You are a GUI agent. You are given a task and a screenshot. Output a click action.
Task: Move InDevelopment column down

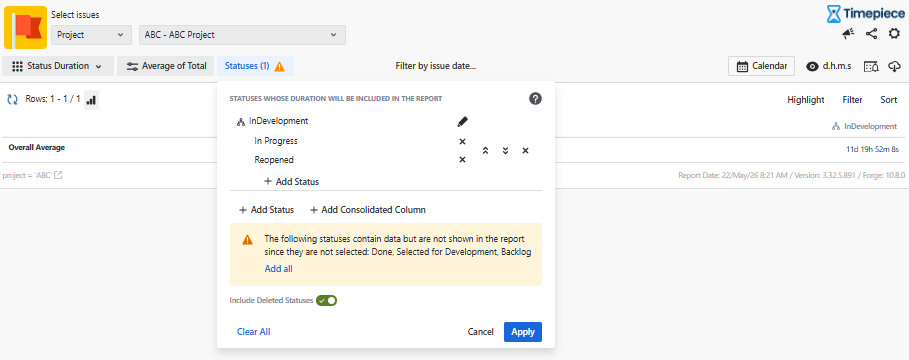506,151
